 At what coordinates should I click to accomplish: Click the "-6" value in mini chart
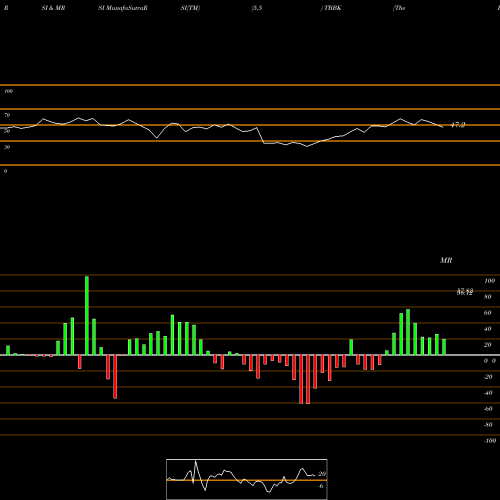tap(321, 486)
